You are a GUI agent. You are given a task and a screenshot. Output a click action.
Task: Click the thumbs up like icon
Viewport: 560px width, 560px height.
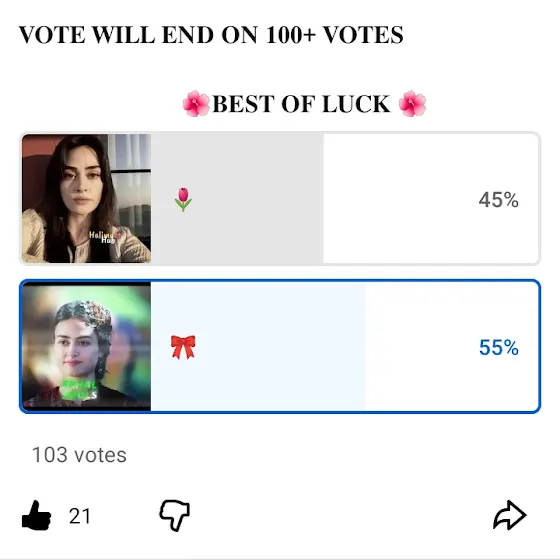(x=36, y=515)
